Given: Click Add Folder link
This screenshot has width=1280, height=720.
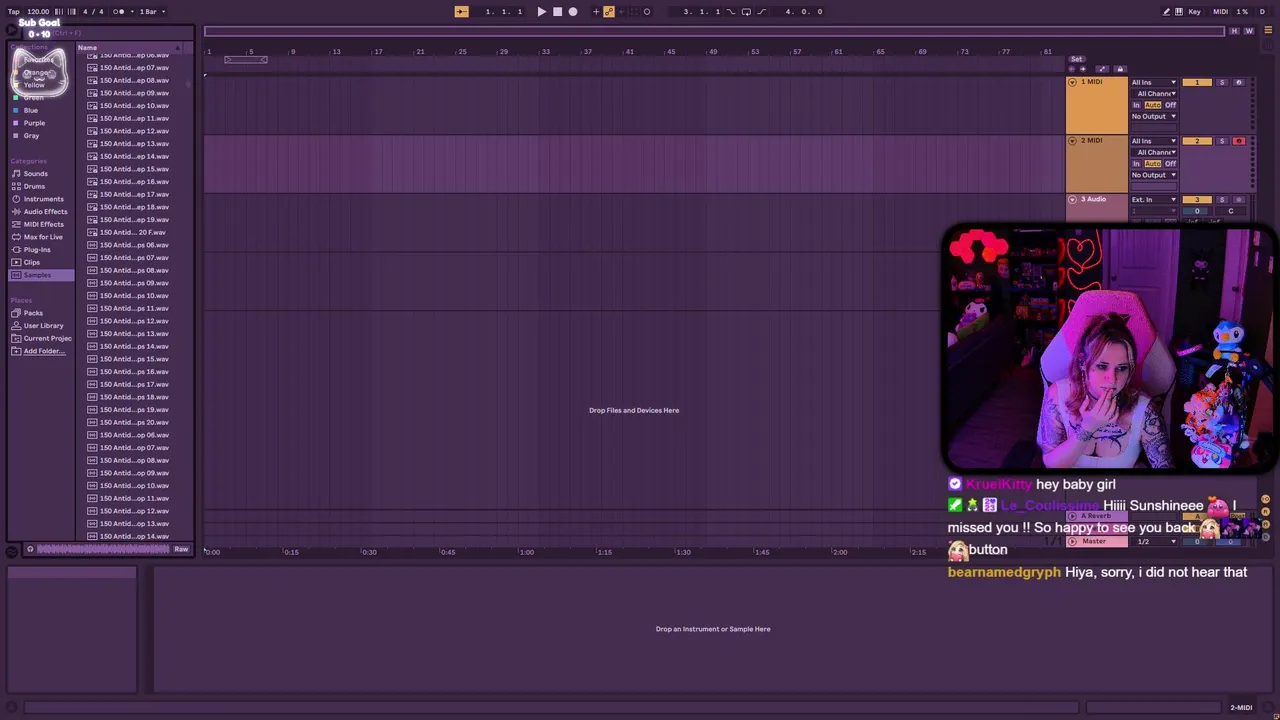Looking at the screenshot, I should point(44,351).
